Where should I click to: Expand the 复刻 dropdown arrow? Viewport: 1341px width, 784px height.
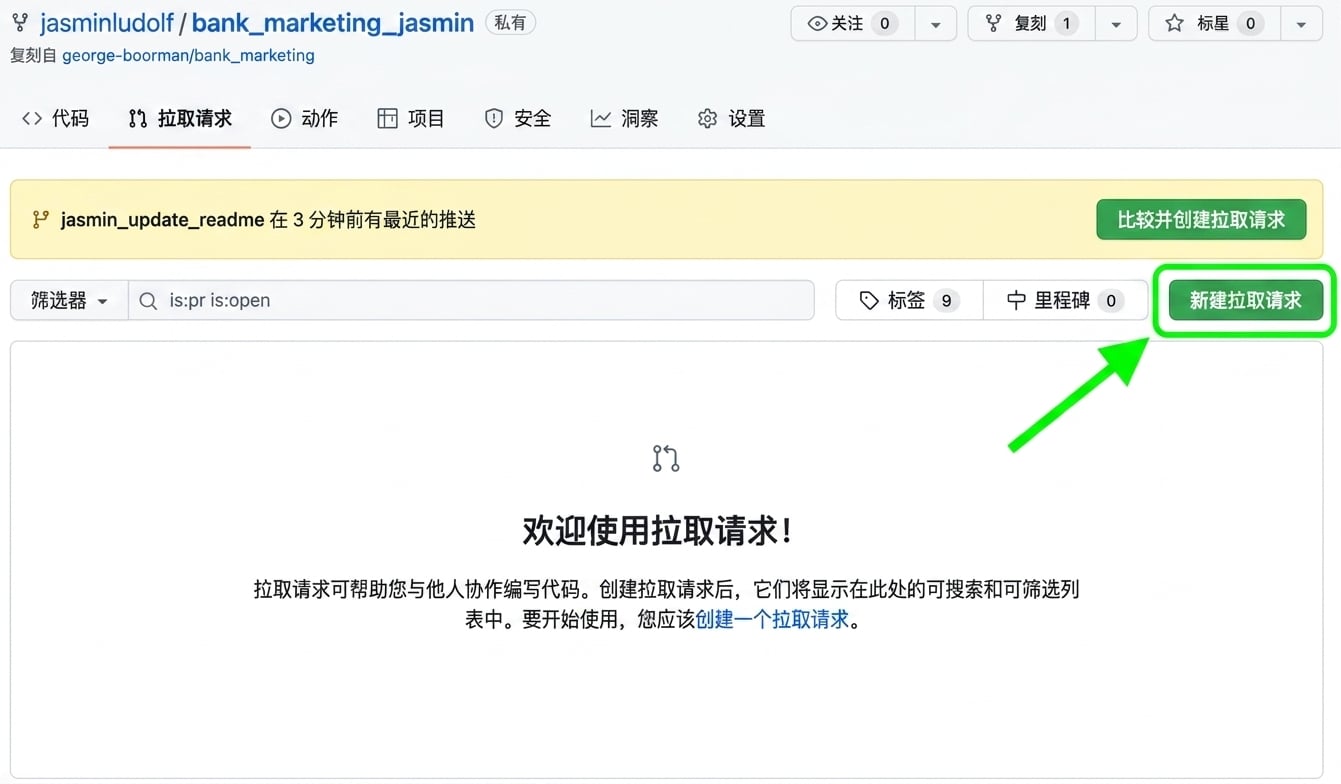pyautogui.click(x=1115, y=24)
